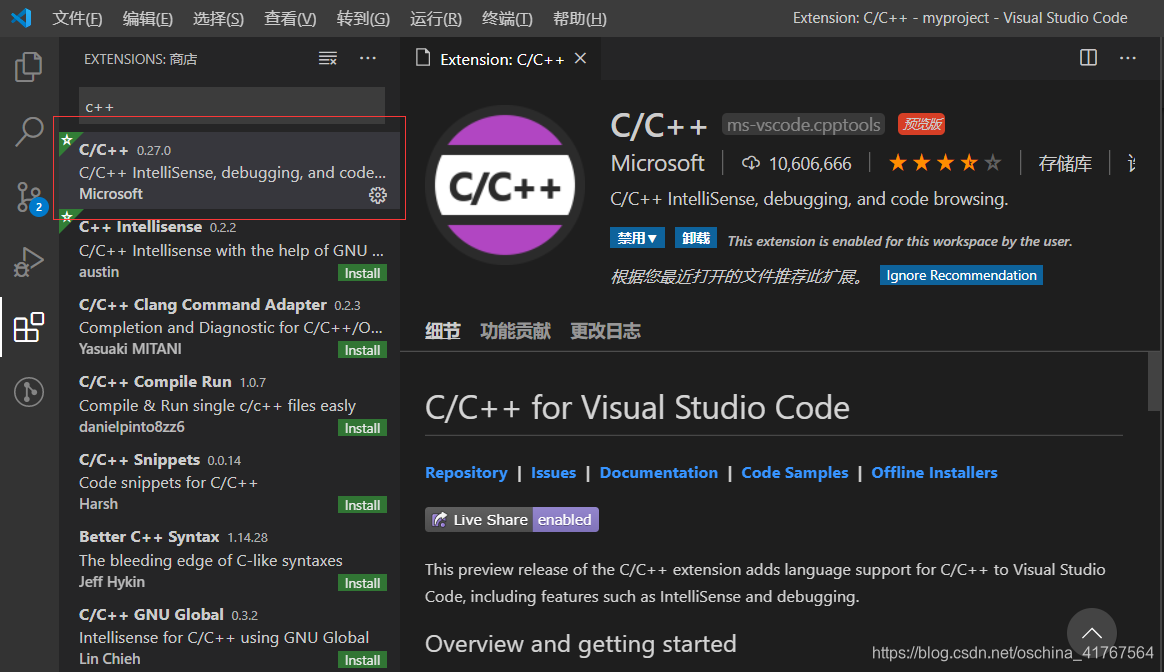Click the 10,606,666 install count
1164x672 pixels.
tap(810, 163)
